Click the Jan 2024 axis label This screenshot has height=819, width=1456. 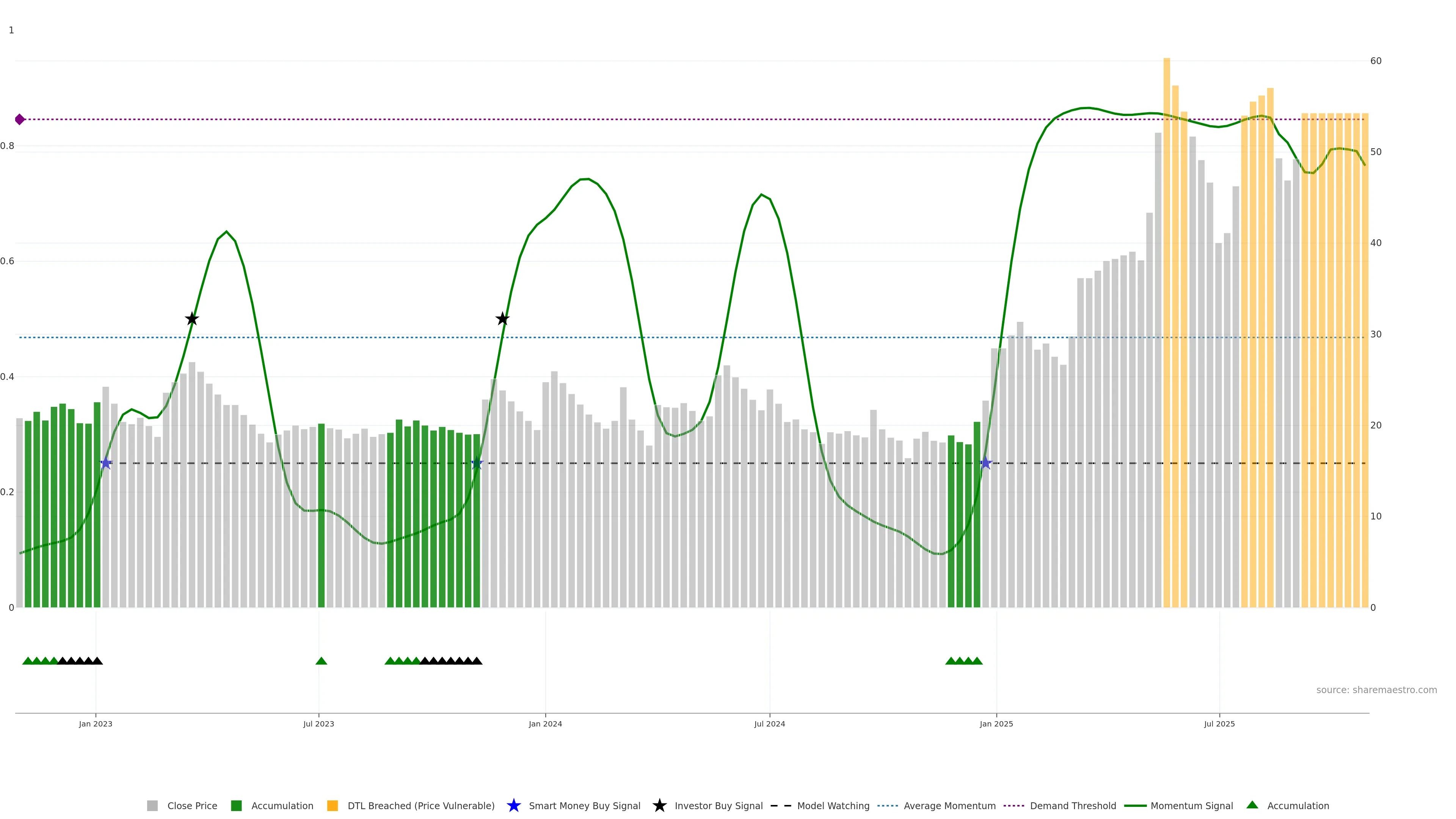545,723
